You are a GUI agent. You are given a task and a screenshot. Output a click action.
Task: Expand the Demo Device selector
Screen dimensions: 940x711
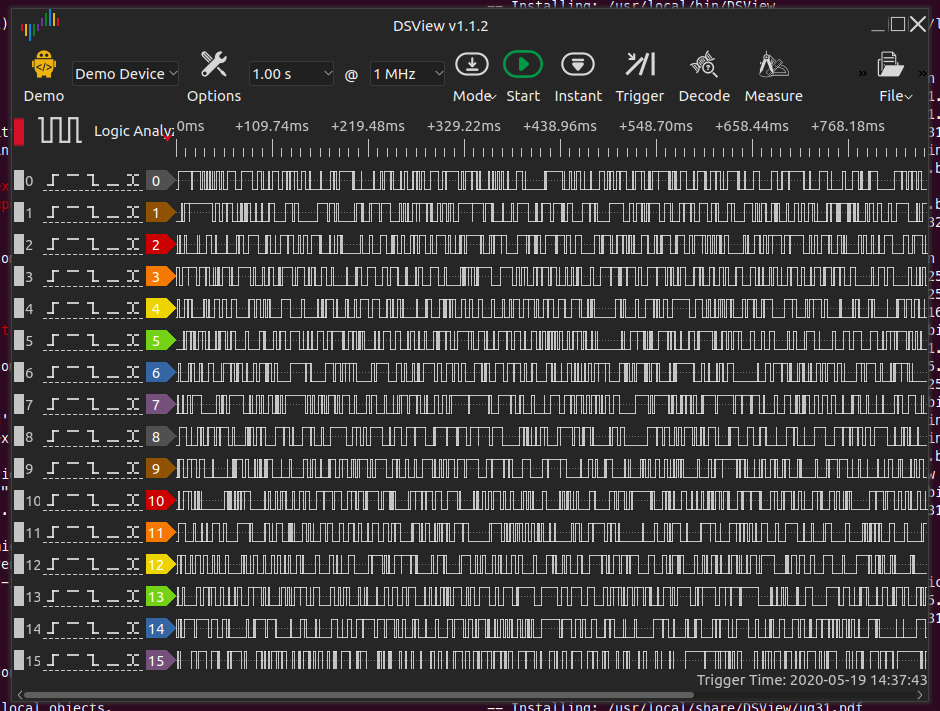coord(126,74)
